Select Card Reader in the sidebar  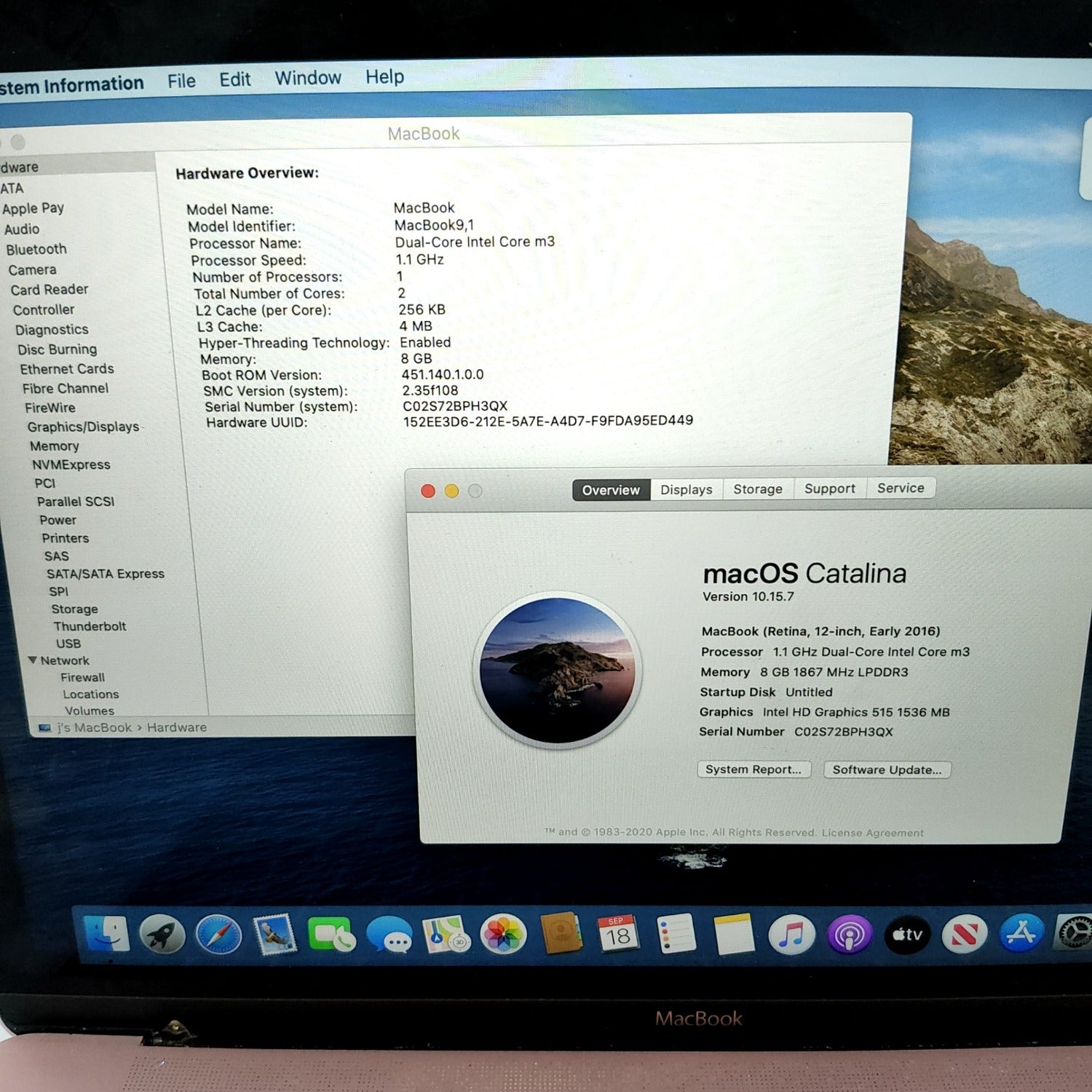pos(50,290)
